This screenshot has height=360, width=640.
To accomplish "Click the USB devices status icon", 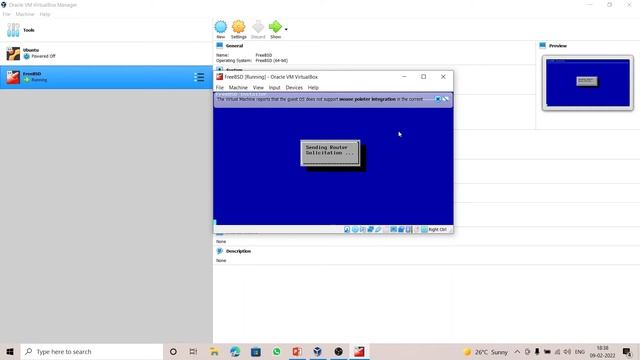I will 378,229.
